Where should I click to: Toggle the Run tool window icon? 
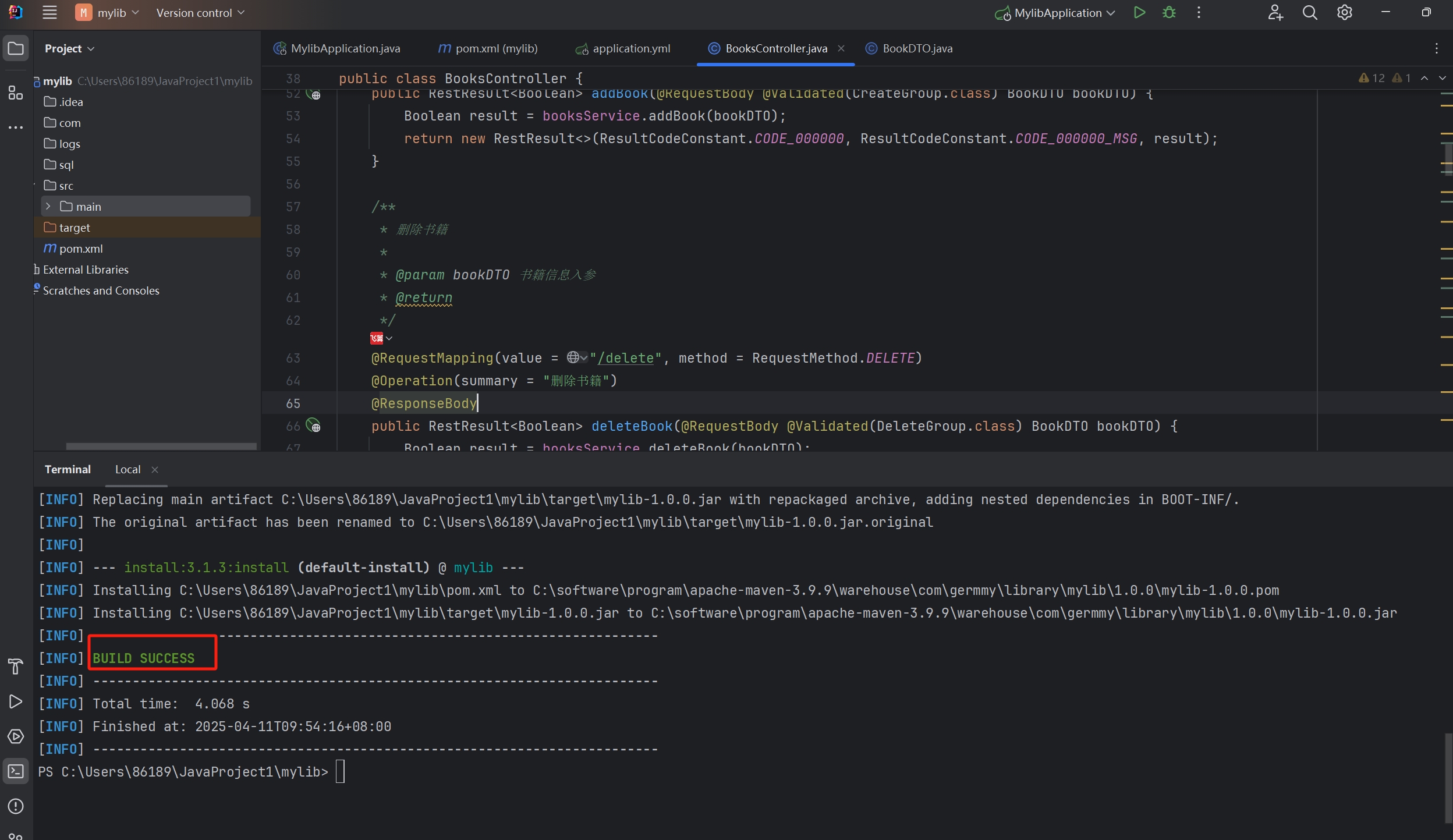pyautogui.click(x=16, y=701)
